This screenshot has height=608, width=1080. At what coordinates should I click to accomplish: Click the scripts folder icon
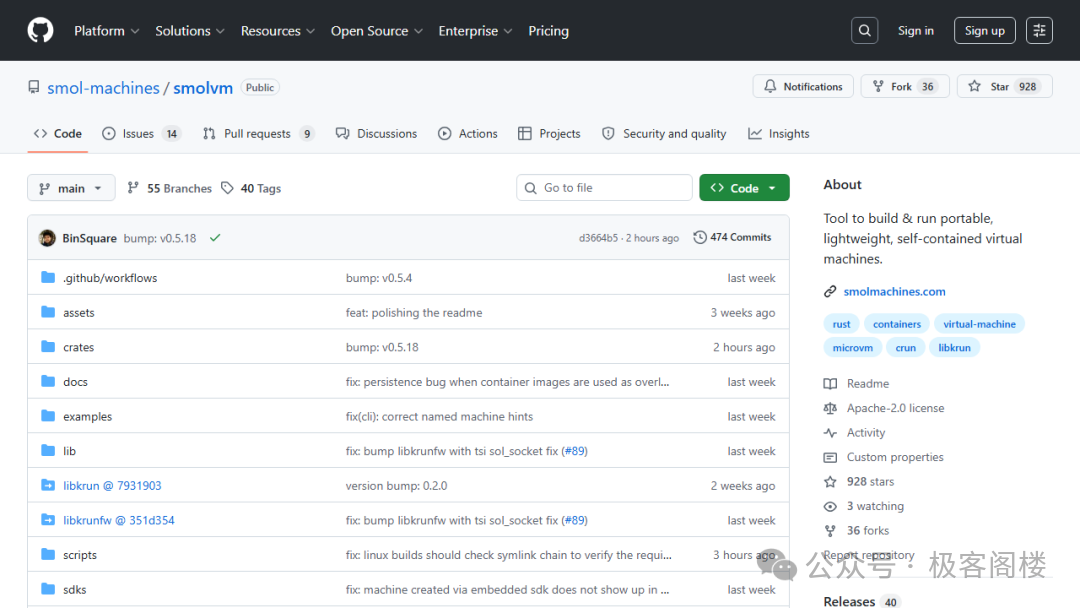tap(48, 554)
